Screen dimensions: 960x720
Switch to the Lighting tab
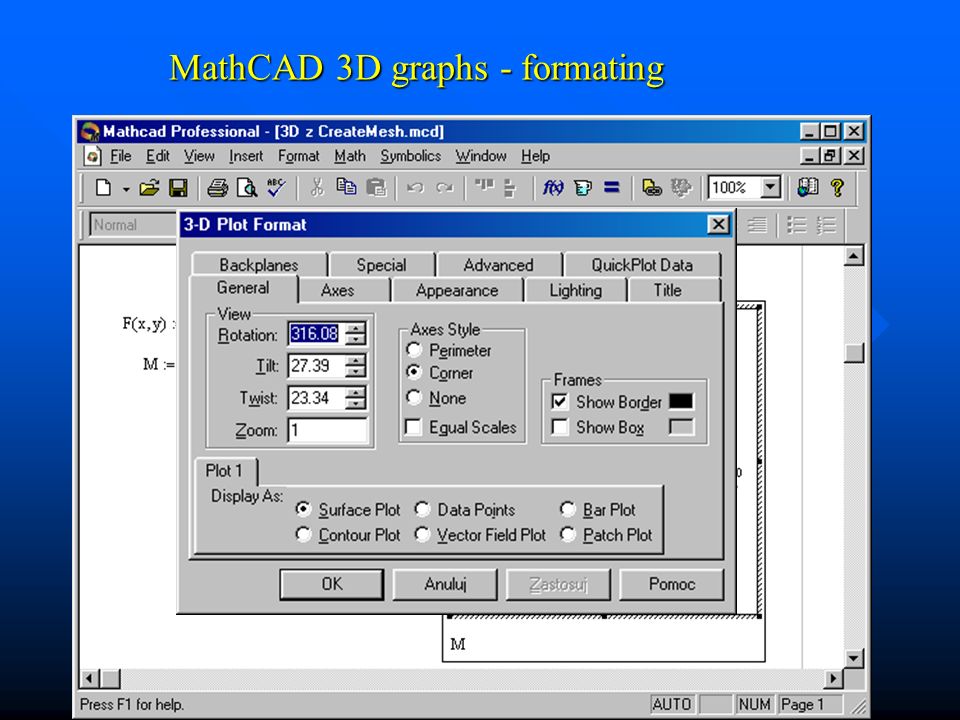click(x=576, y=290)
